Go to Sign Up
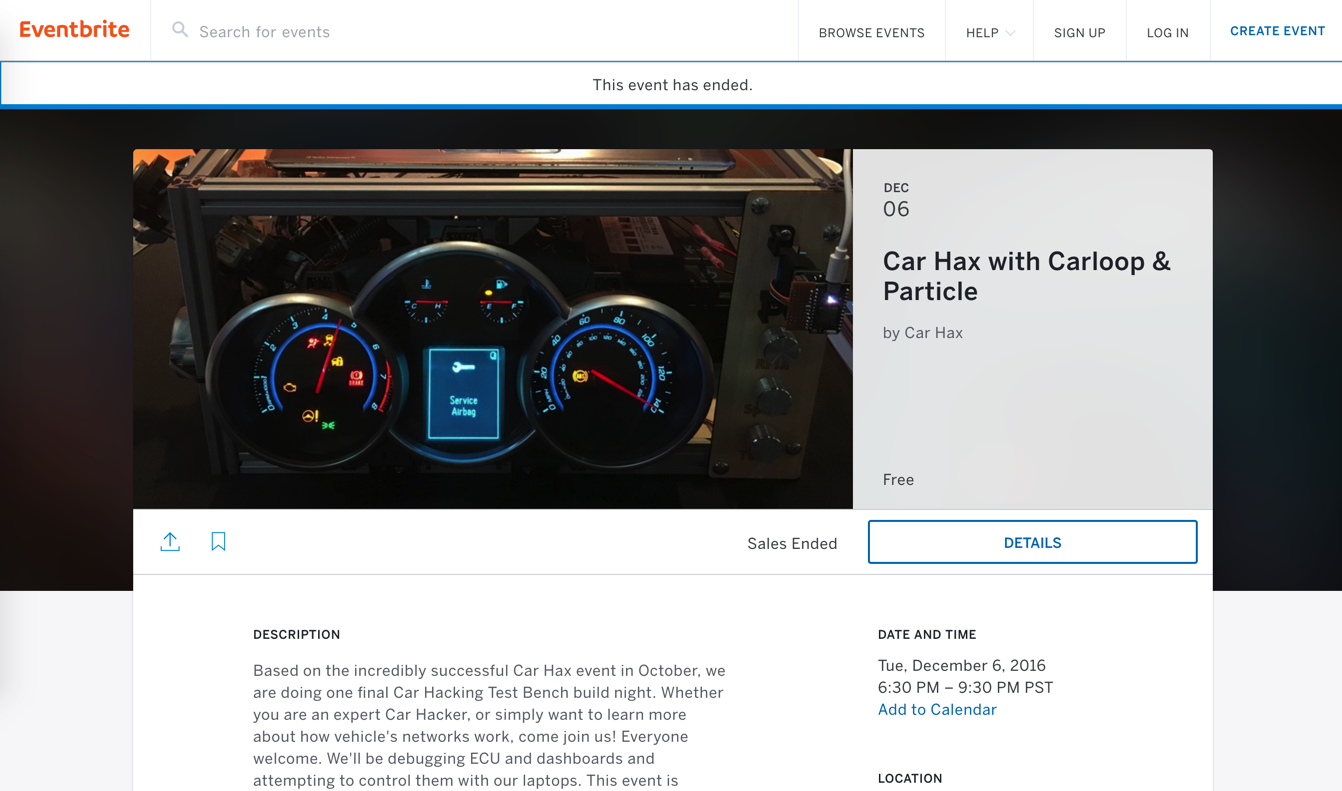Screen dimensions: 1342x791 click(x=1080, y=32)
